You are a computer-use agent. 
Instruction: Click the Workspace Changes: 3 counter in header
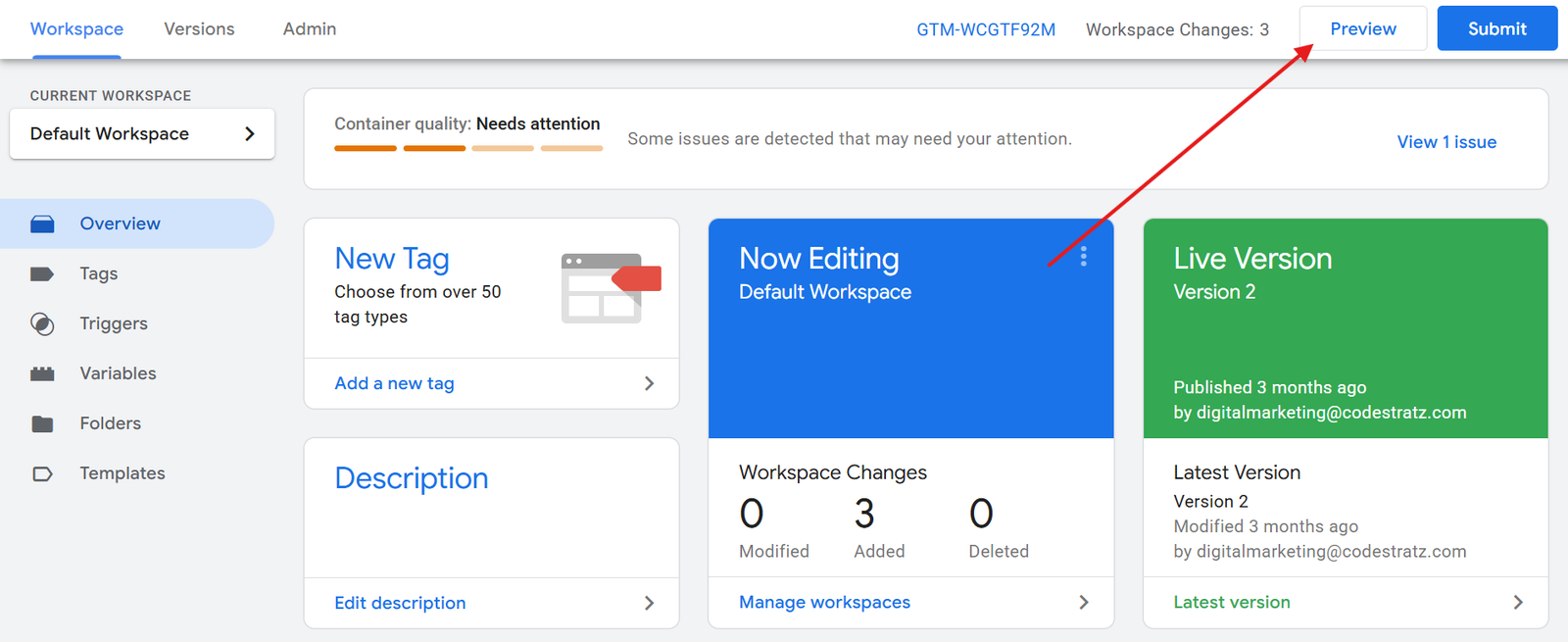click(x=1177, y=30)
